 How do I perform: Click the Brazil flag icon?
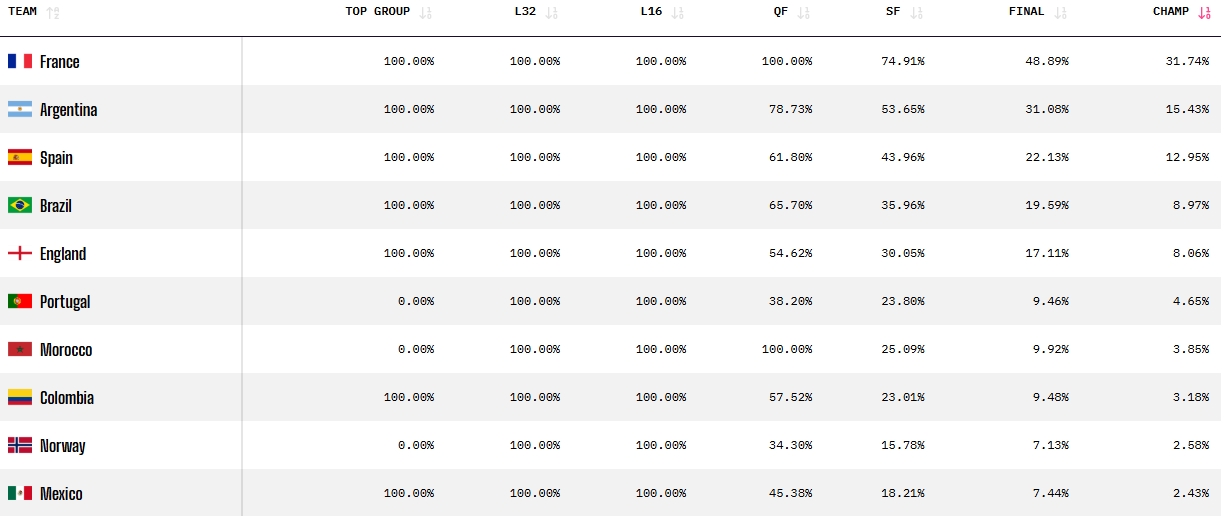click(20, 205)
